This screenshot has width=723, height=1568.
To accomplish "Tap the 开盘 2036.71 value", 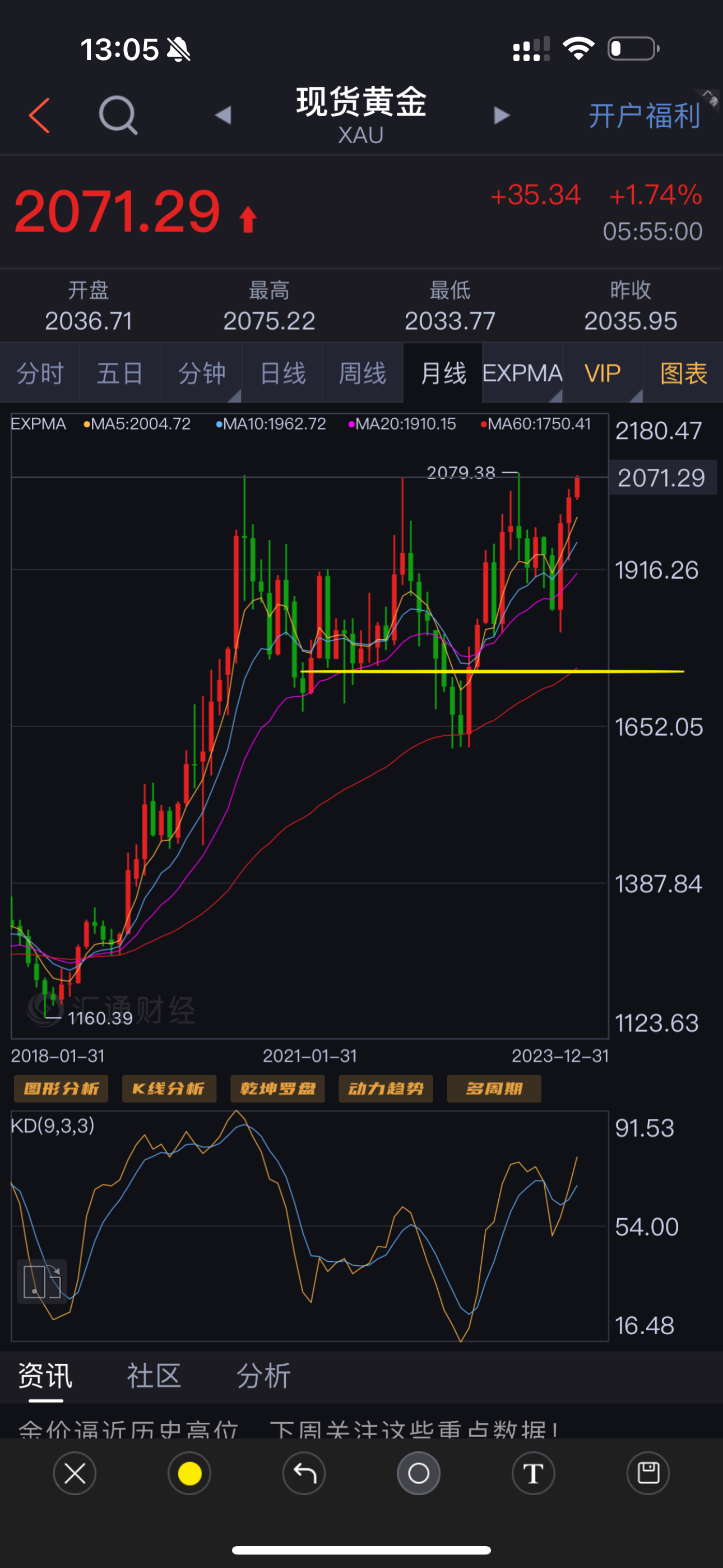I will pos(89,321).
